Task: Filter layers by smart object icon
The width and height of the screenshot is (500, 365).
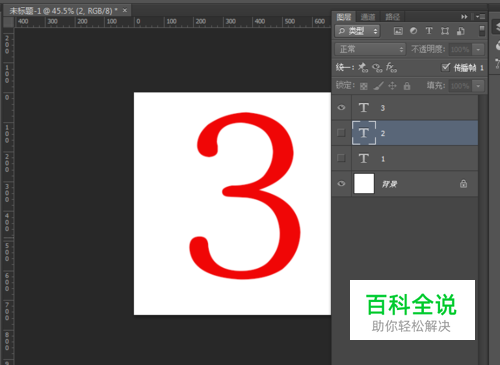Action: tap(461, 31)
